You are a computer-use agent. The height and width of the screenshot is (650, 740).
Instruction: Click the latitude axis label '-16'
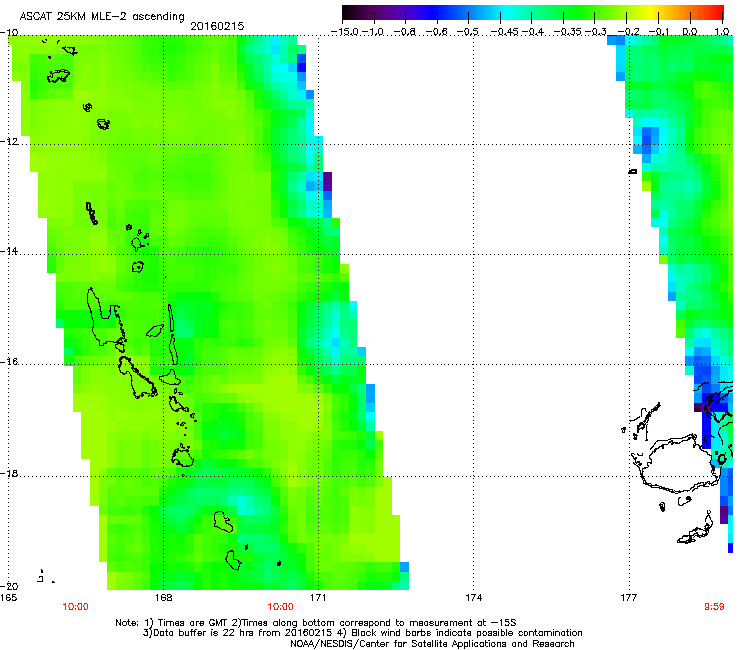tap(9, 362)
